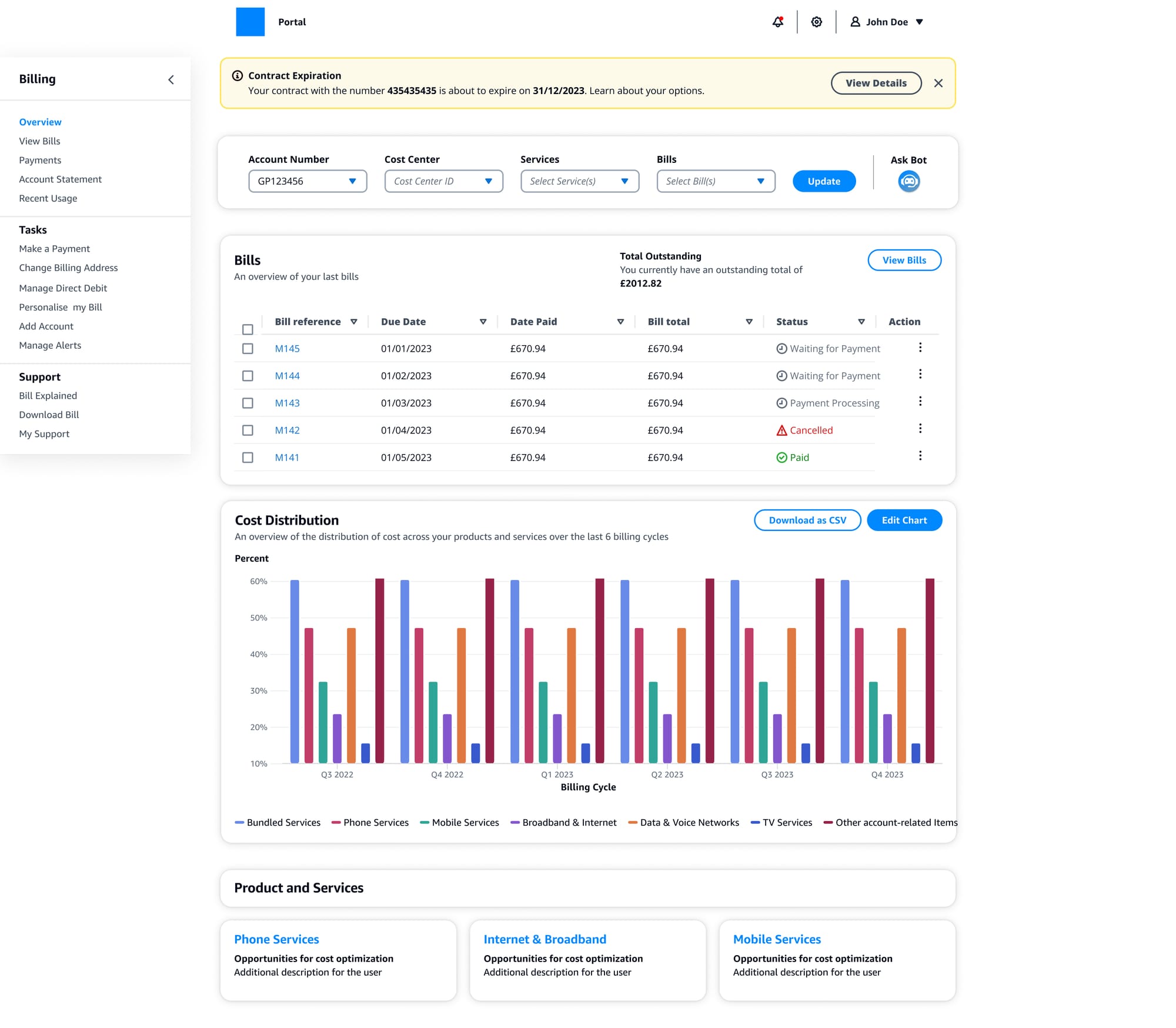Open three-dot actions for bill M142
The height and width of the screenshot is (1028, 1176).
[920, 429]
